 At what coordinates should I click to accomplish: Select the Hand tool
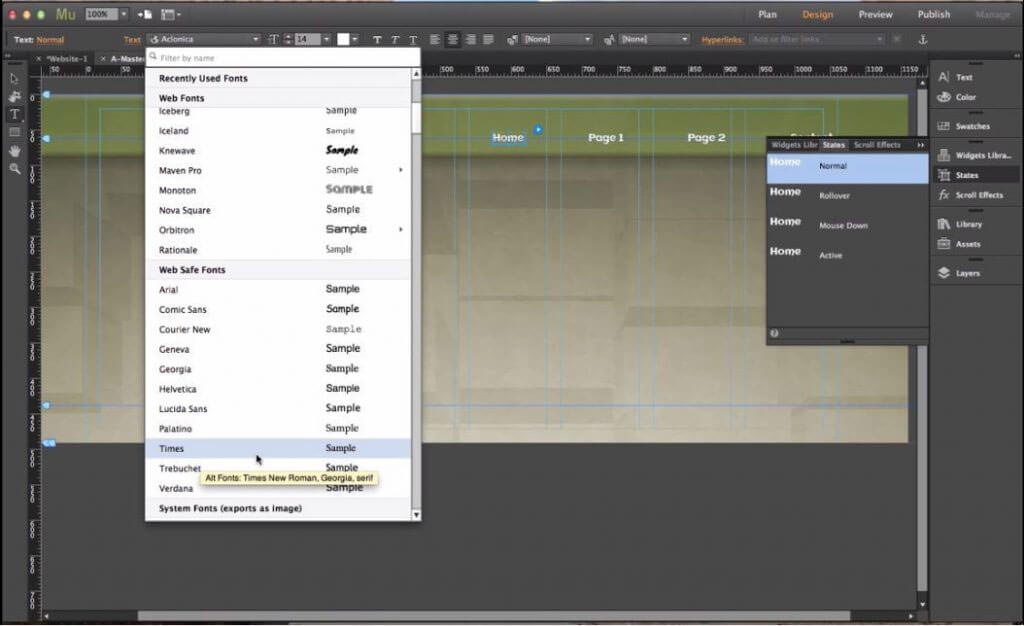pyautogui.click(x=14, y=150)
